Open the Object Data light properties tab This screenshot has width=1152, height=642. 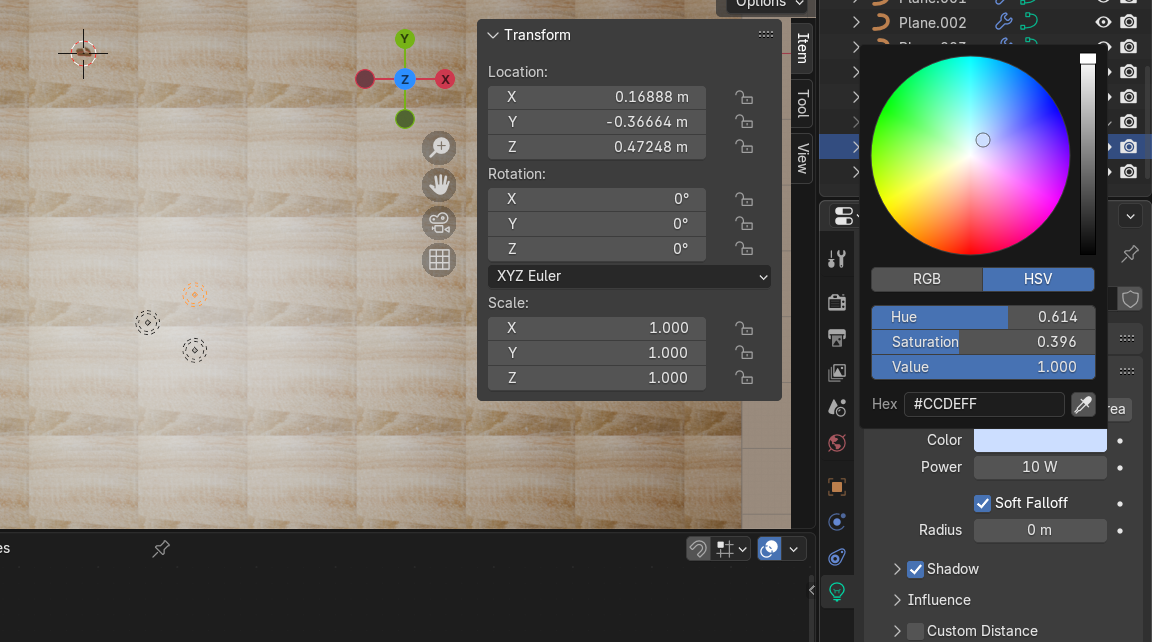click(838, 591)
